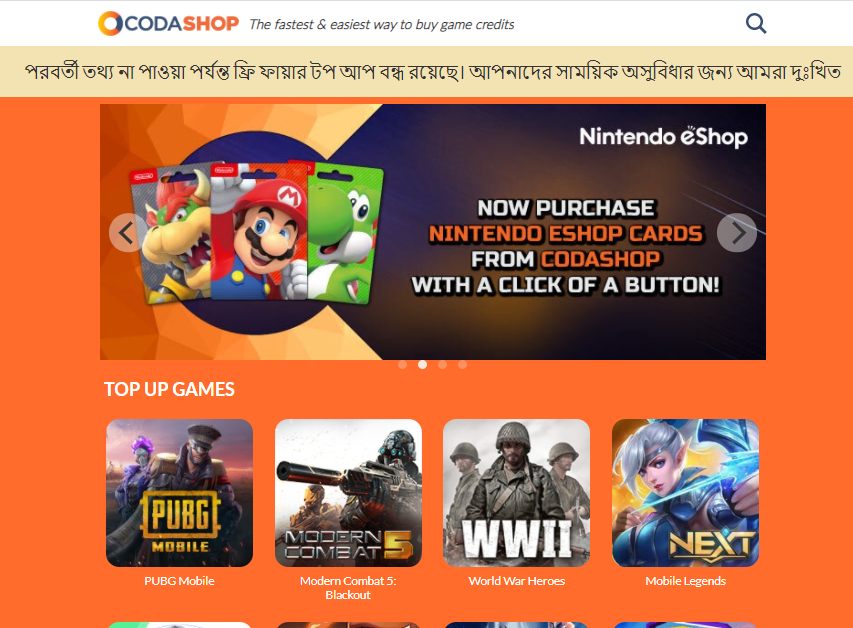Open Modern Combat 5 game icon
Screen dimensions: 853x628
[x=348, y=493]
